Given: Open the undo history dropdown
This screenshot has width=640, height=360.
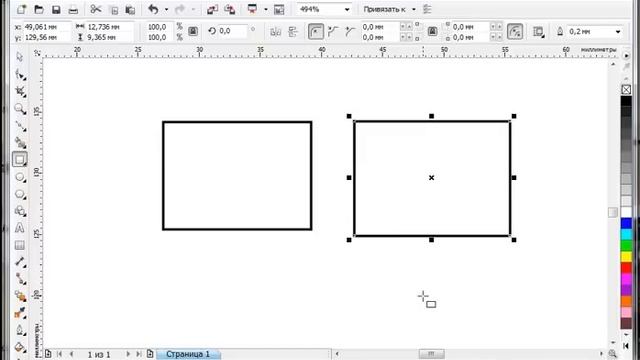Looking at the screenshot, I should click(166, 9).
